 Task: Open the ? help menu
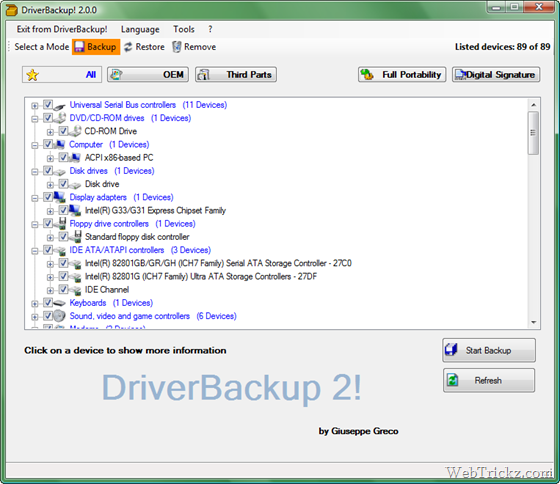[210, 29]
